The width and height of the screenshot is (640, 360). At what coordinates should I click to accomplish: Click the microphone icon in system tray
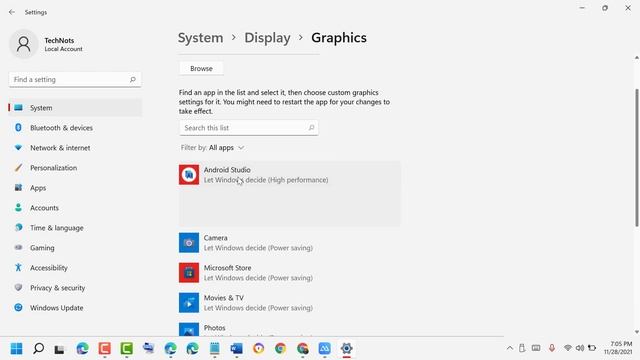point(552,348)
